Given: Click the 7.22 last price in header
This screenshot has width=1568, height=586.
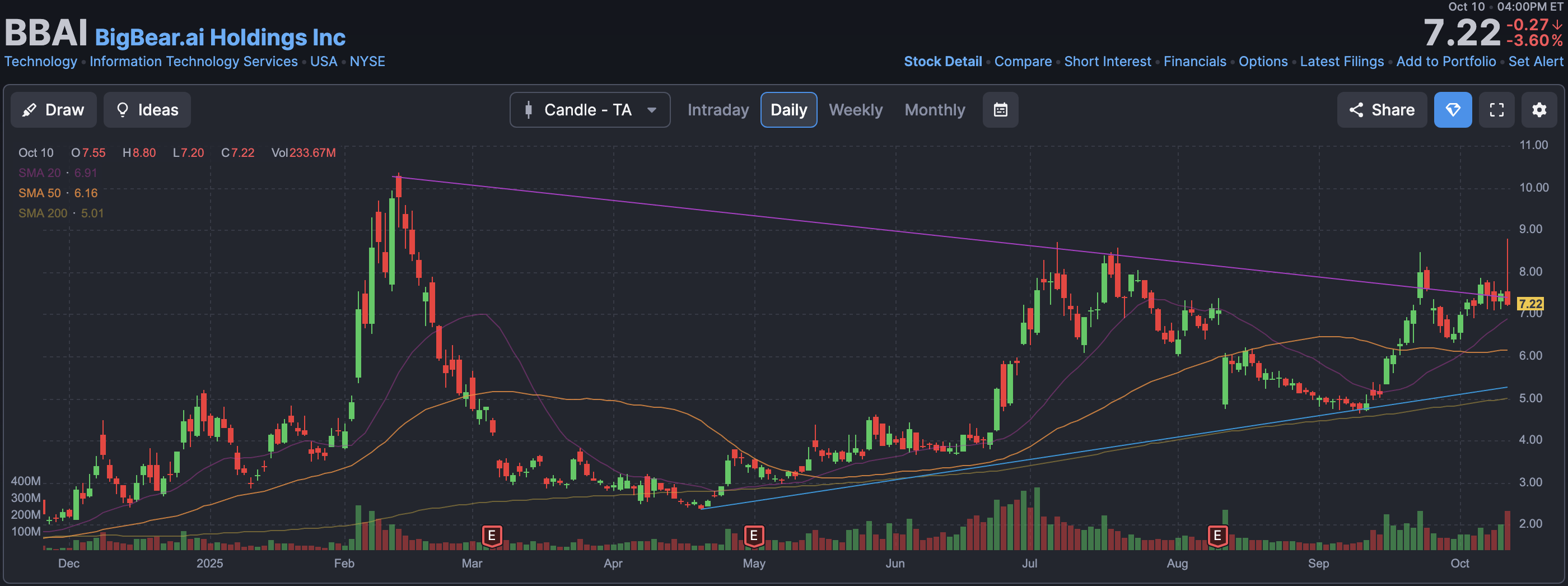Looking at the screenshot, I should pyautogui.click(x=1462, y=33).
